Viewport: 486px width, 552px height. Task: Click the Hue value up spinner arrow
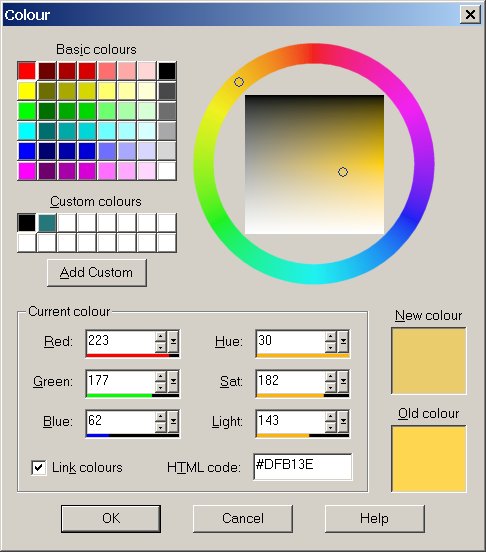330,336
